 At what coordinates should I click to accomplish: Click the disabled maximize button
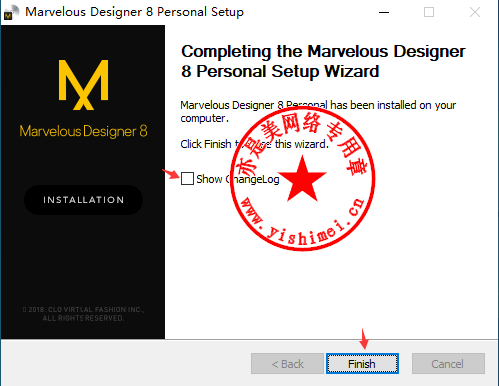click(429, 12)
